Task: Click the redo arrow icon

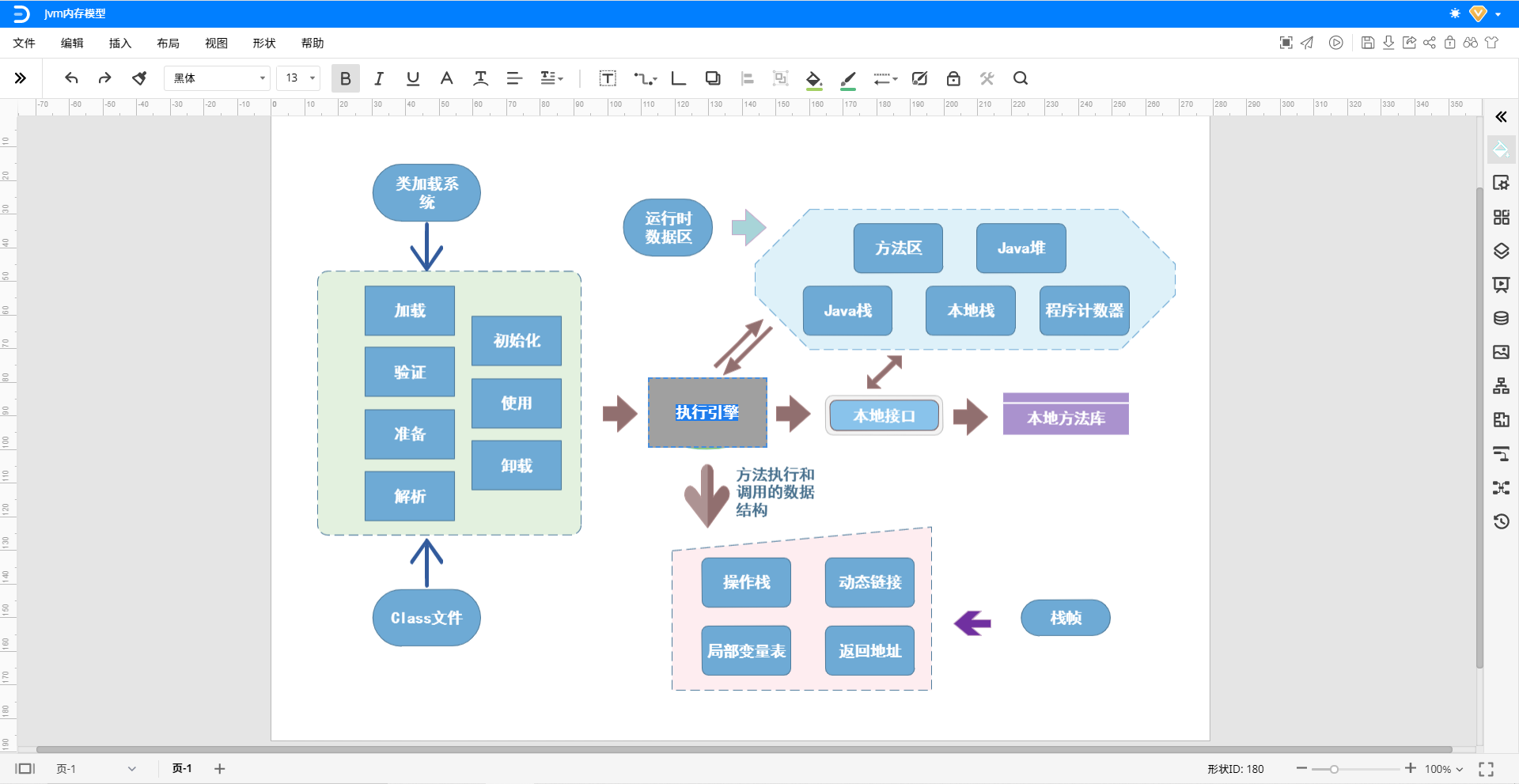Action: point(104,78)
